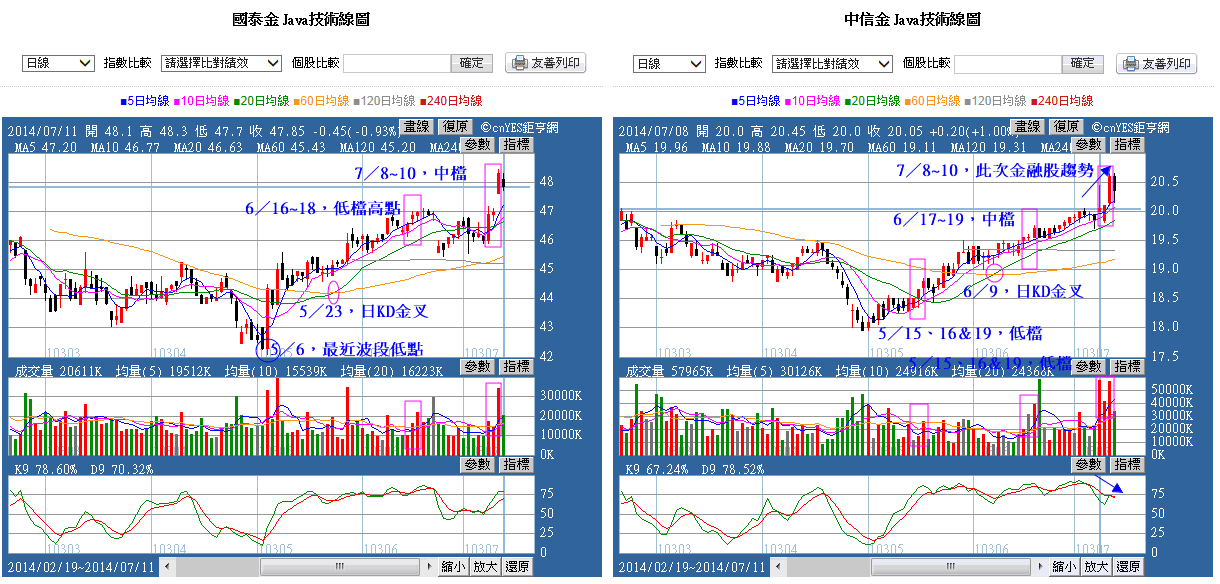The height and width of the screenshot is (584, 1220).
Task: Open 參數 for 國泰金 KD panel
Action: (x=477, y=465)
